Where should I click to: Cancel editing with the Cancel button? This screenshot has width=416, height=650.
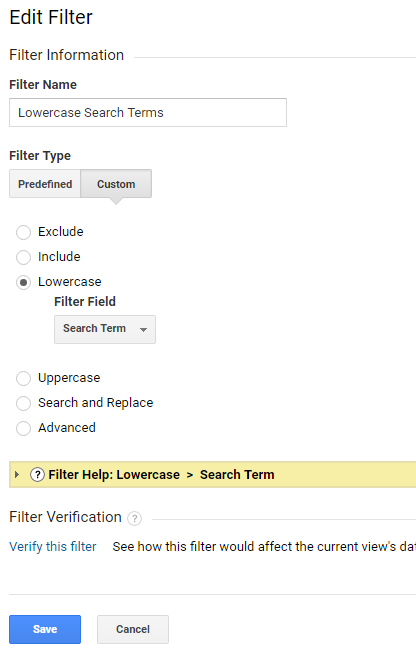[x=133, y=629]
